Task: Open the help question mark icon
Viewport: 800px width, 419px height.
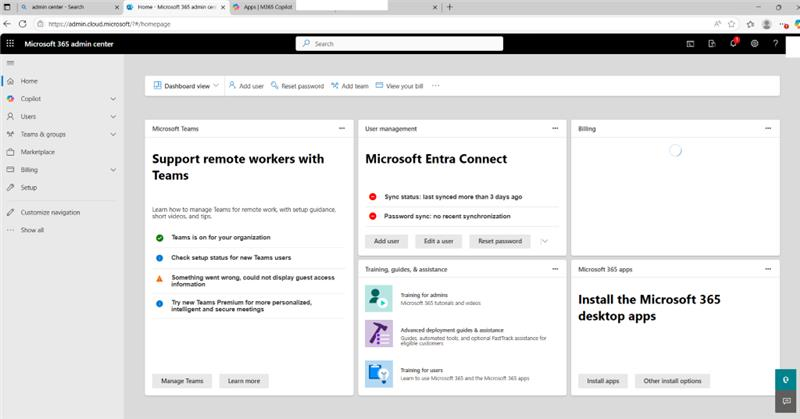Action: pyautogui.click(x=775, y=44)
